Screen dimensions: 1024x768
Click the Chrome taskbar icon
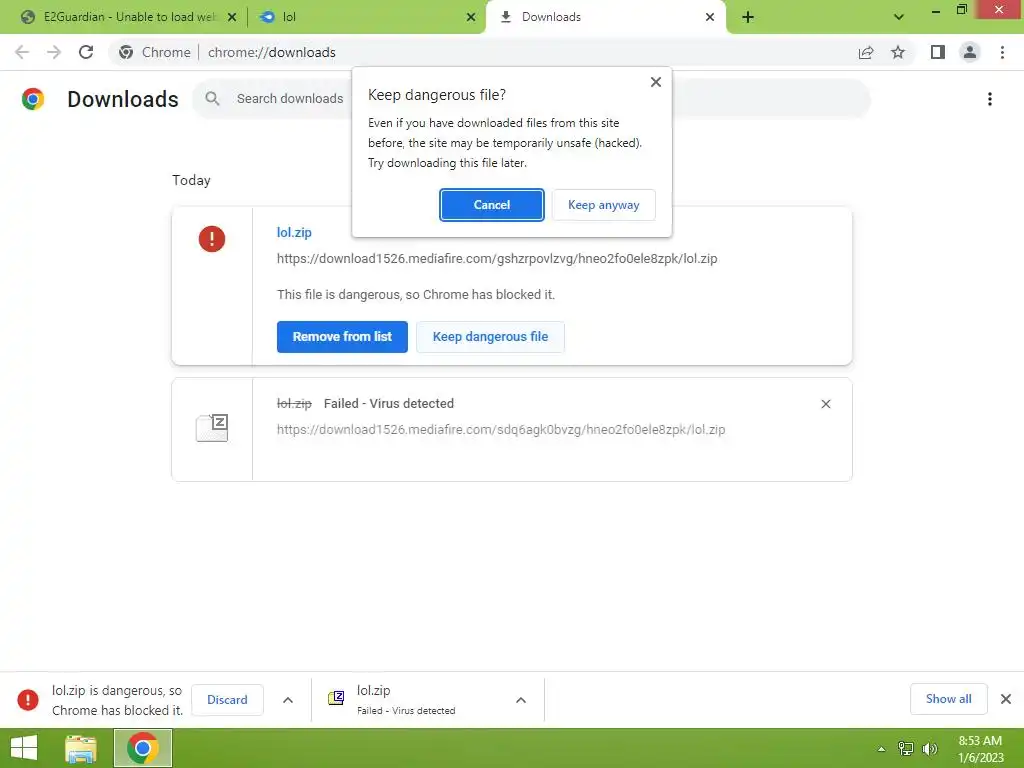tap(143, 748)
